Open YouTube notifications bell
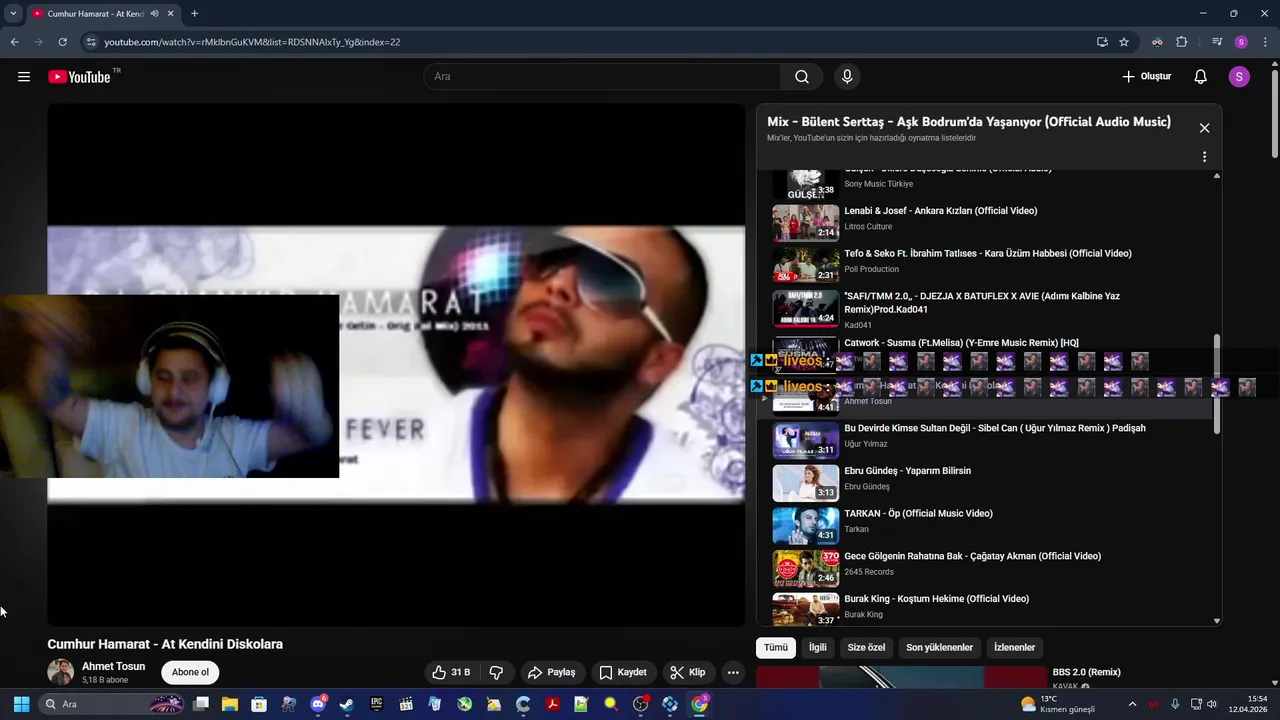 [x=1201, y=77]
